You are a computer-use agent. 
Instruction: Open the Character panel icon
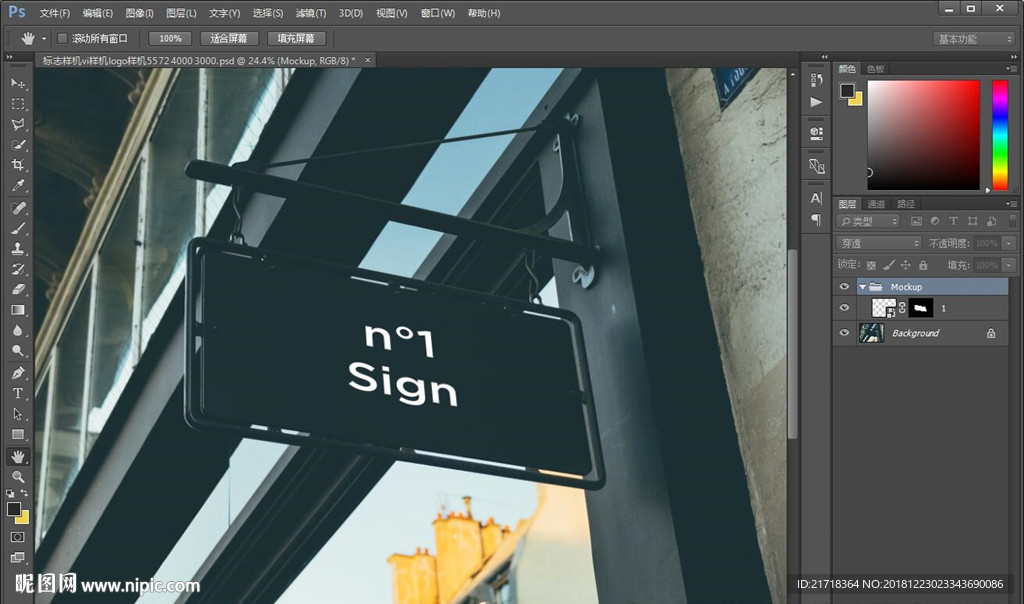pyautogui.click(x=816, y=198)
